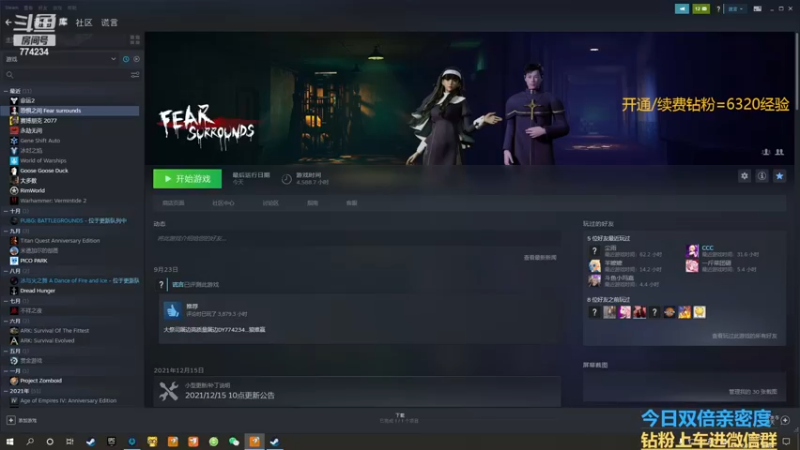This screenshot has height=450, width=800.
Task: Click the recommend thumbs-up icon
Action: [x=172, y=310]
